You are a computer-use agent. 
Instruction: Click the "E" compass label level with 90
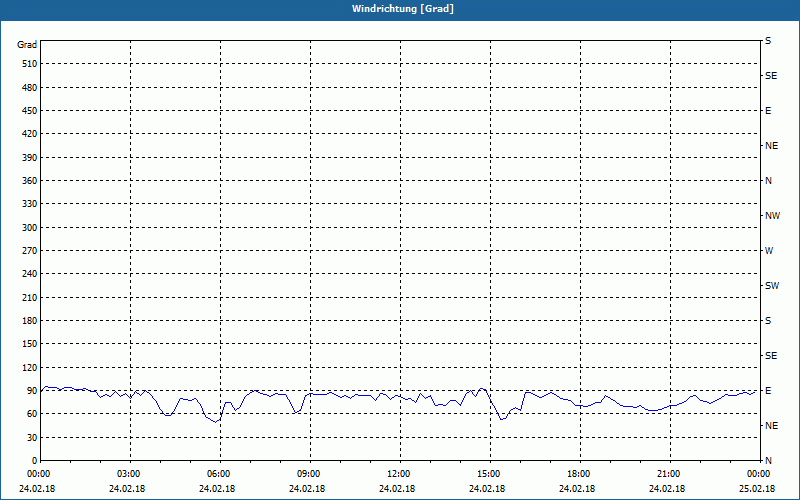(768, 391)
